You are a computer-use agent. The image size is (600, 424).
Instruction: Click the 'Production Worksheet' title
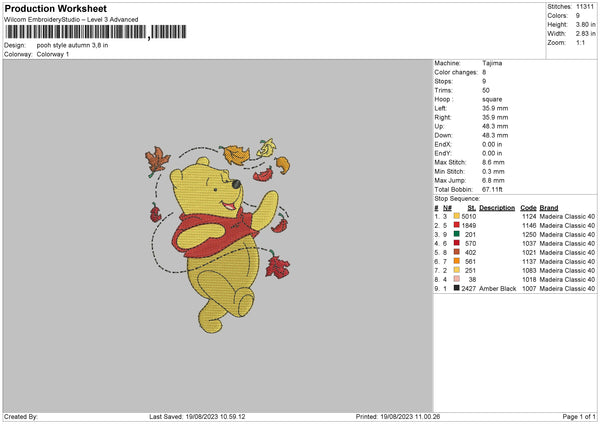[55, 9]
